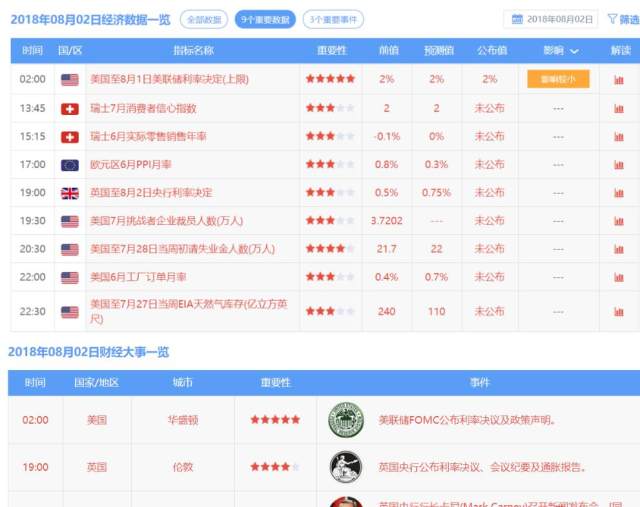Open chart icon for 瑞士6月实际零售销售年率 row

(619, 137)
